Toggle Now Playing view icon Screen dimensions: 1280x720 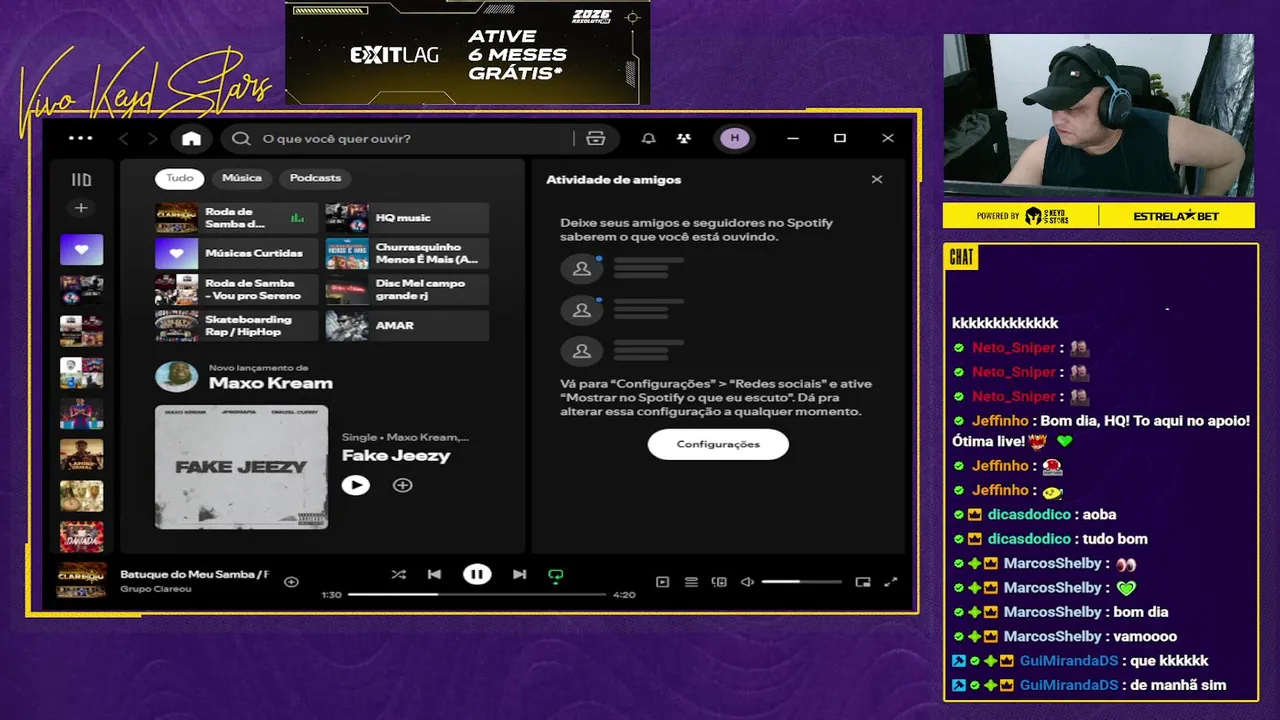pos(662,582)
